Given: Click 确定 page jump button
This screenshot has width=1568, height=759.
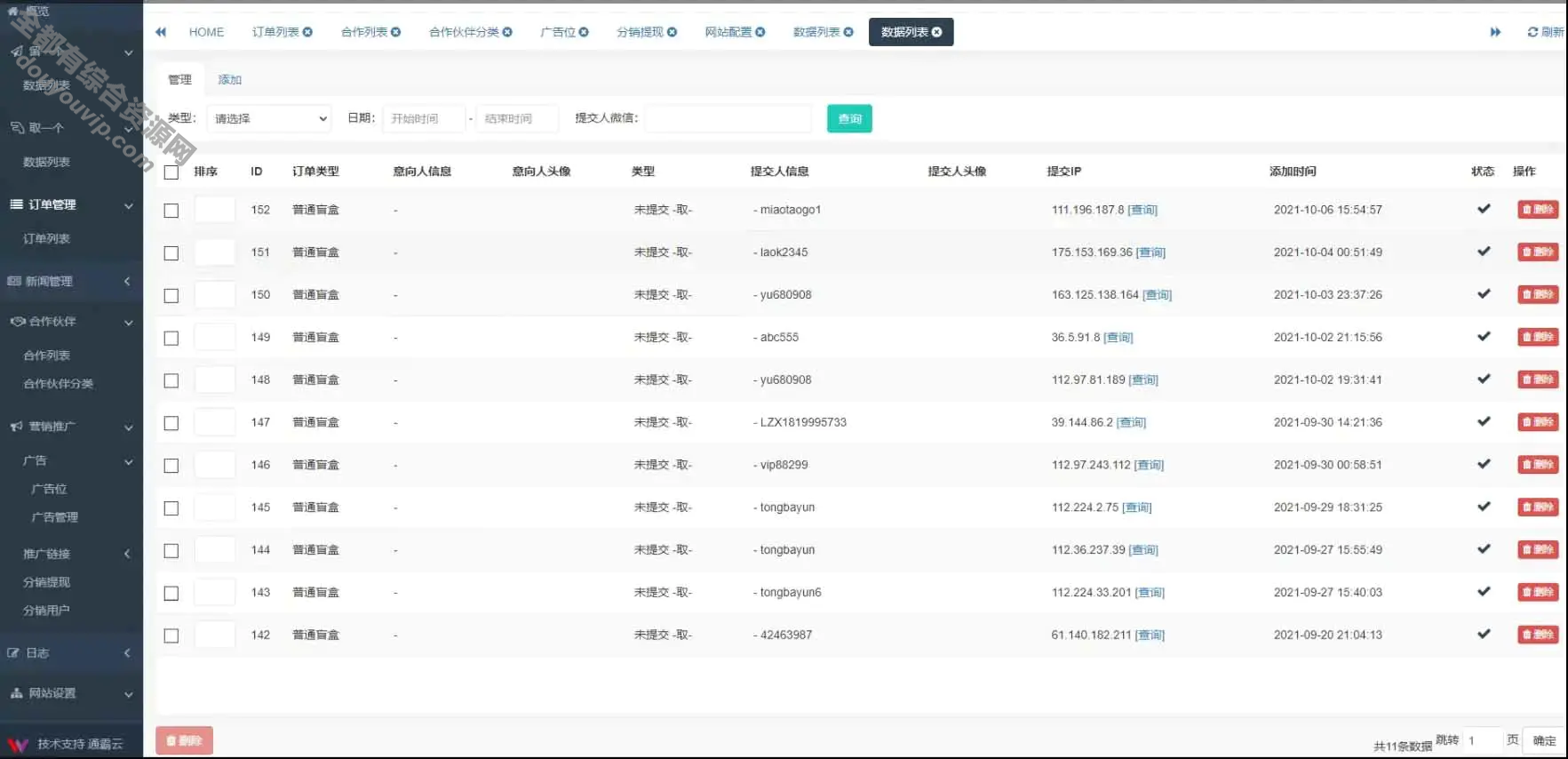Looking at the screenshot, I should coord(1544,740).
